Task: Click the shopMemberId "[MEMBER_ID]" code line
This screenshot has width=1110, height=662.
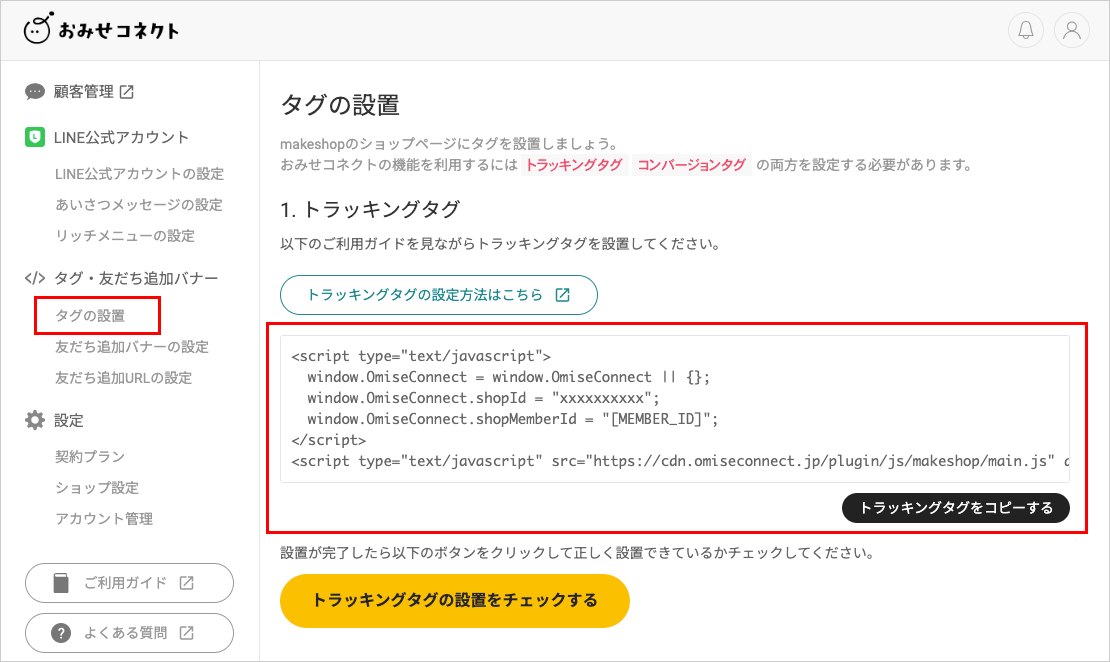Action: tap(513, 419)
